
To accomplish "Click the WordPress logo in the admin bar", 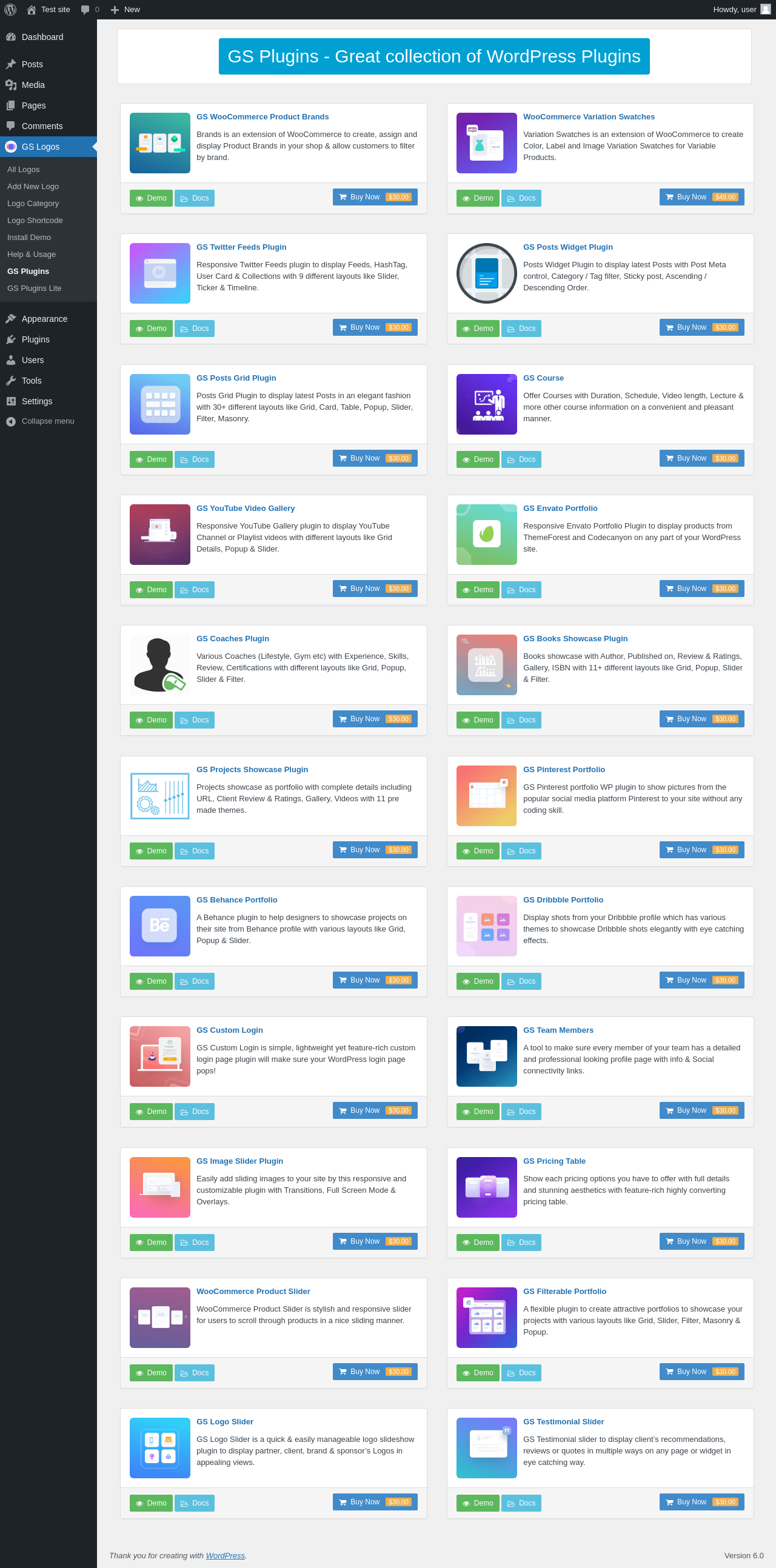I will (10, 10).
